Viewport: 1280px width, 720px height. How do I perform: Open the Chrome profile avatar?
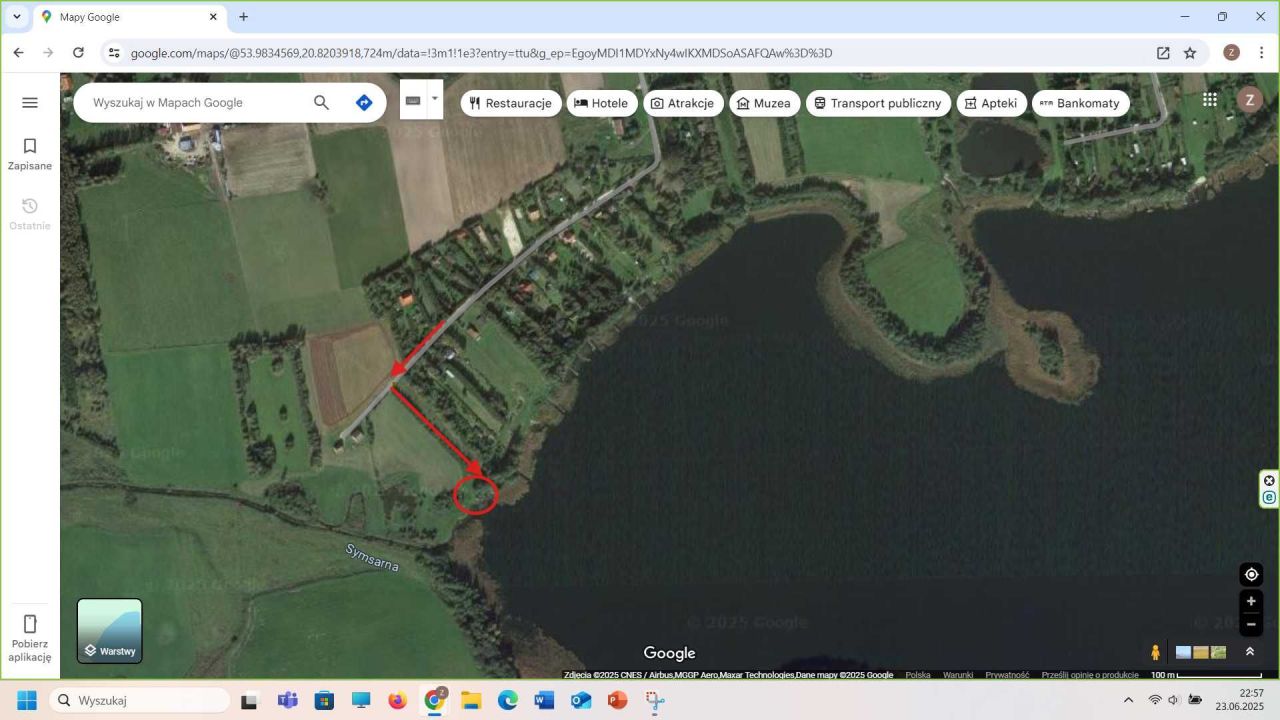[x=1231, y=53]
